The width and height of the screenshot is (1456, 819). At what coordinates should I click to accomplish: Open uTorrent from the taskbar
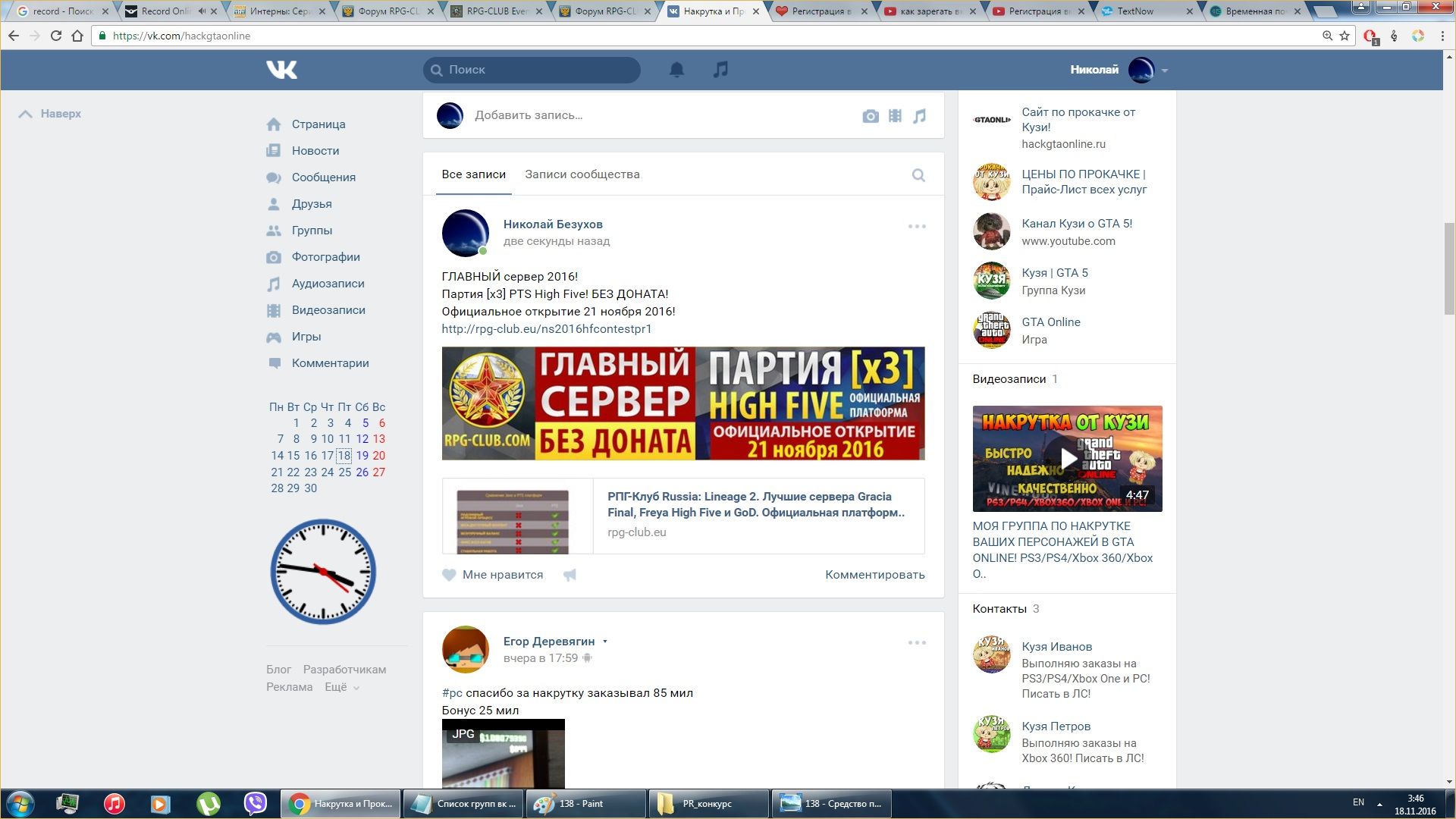tap(209, 804)
